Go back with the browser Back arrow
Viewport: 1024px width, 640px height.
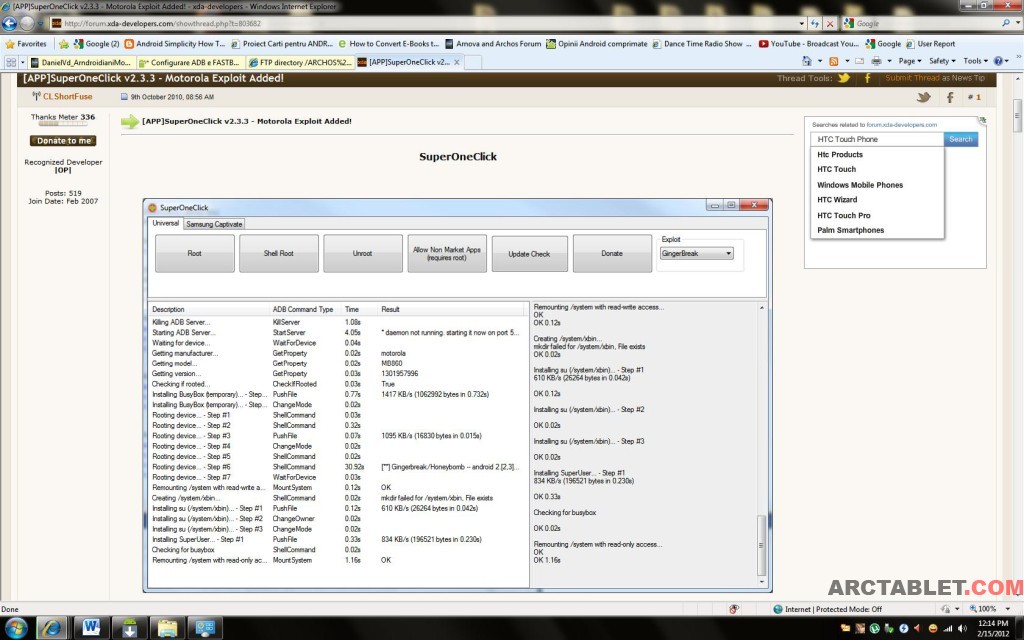tap(9, 24)
